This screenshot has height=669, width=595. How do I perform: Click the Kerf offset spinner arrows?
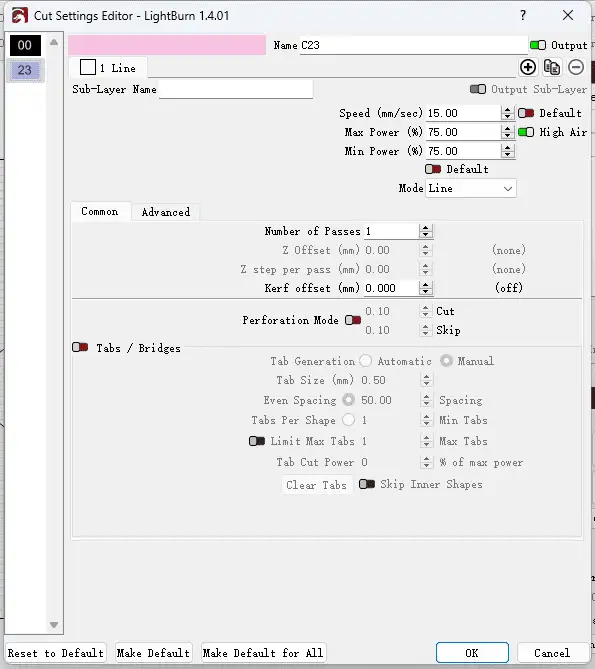[425, 288]
